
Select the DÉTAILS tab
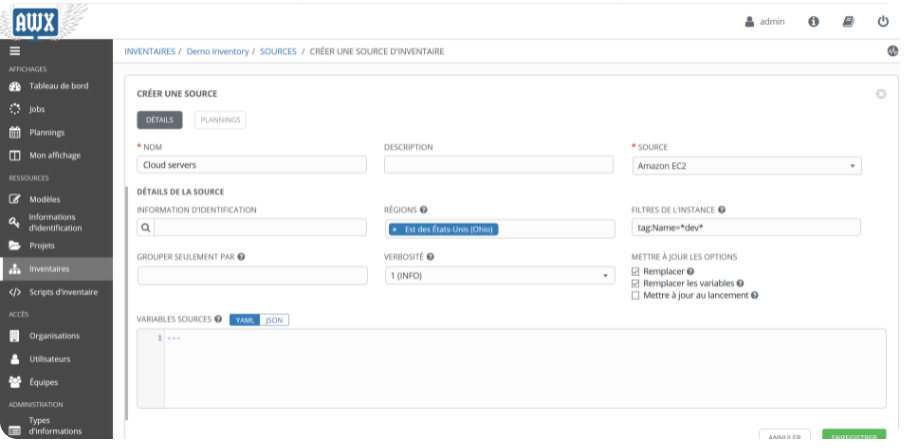(160, 120)
